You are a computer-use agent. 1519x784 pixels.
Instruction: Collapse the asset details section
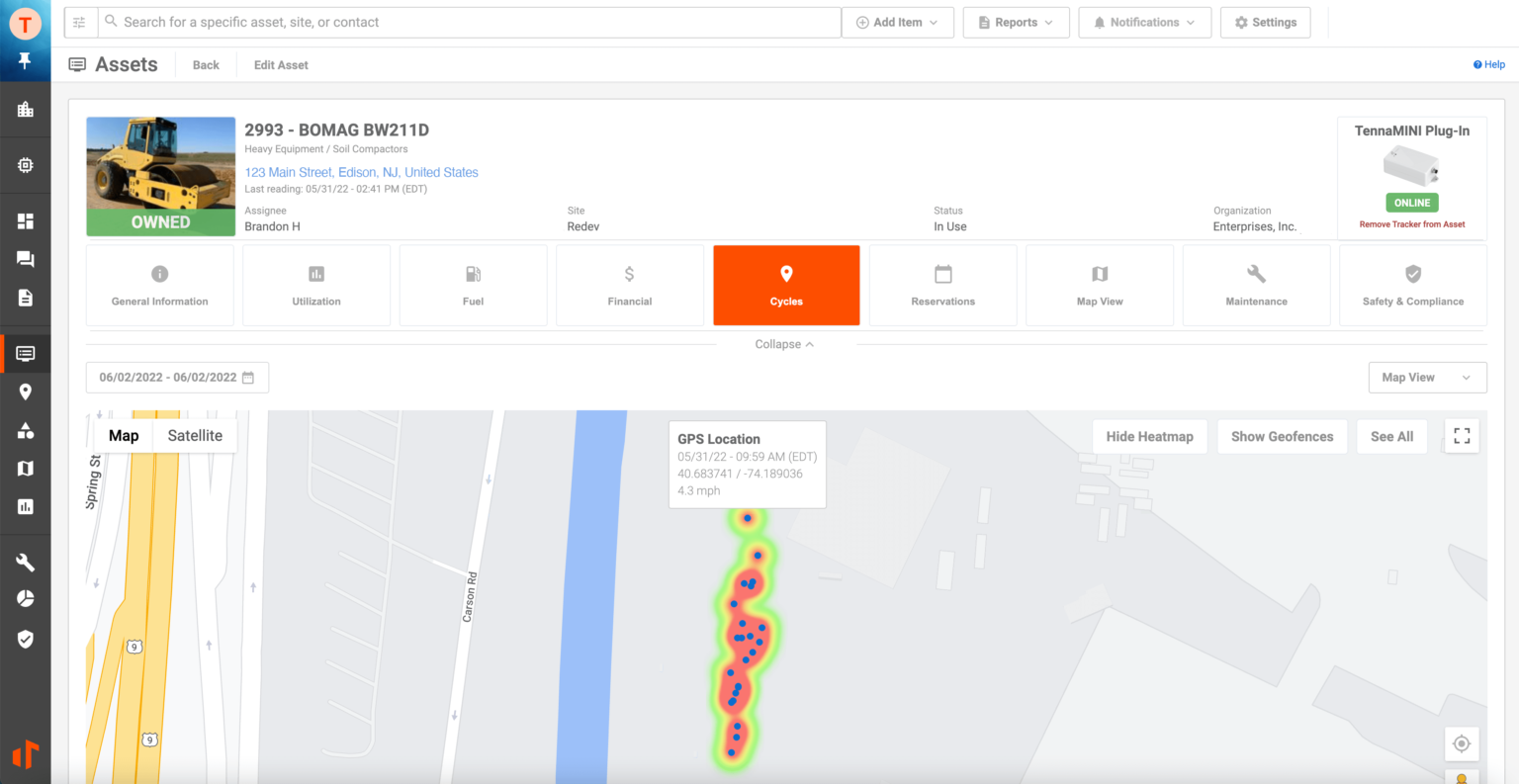[784, 344]
